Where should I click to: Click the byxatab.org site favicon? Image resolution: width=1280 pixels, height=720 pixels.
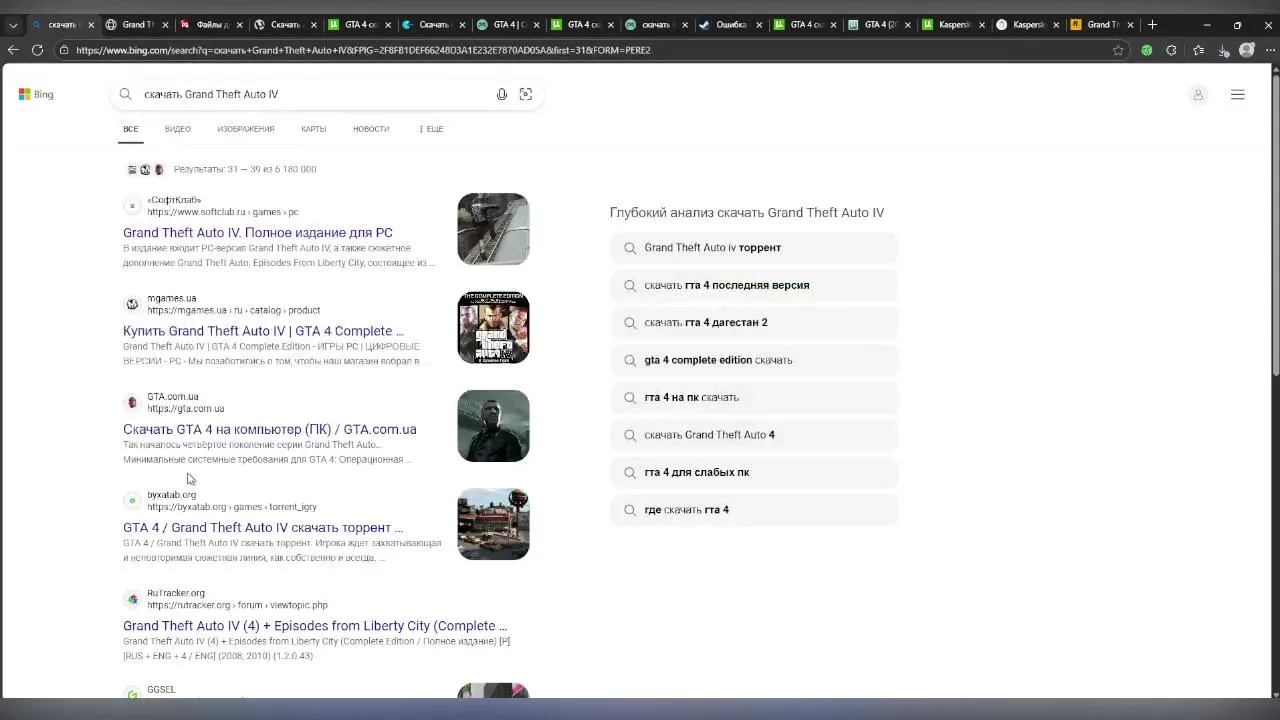pos(132,501)
